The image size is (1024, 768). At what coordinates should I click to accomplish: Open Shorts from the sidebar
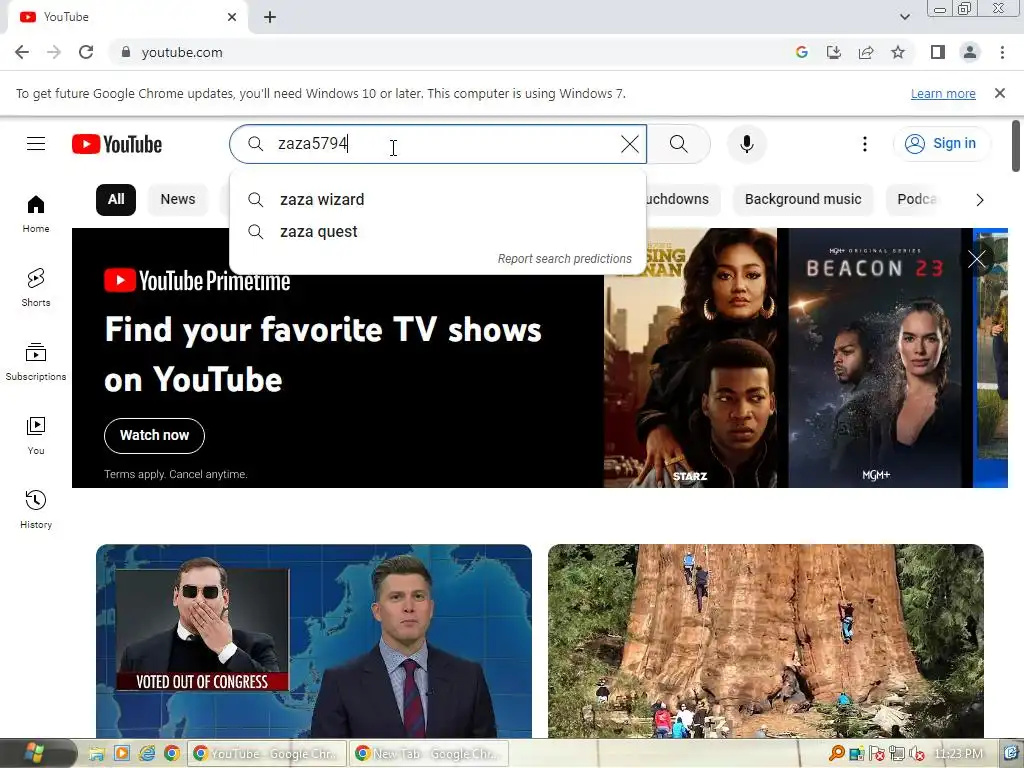click(x=36, y=287)
